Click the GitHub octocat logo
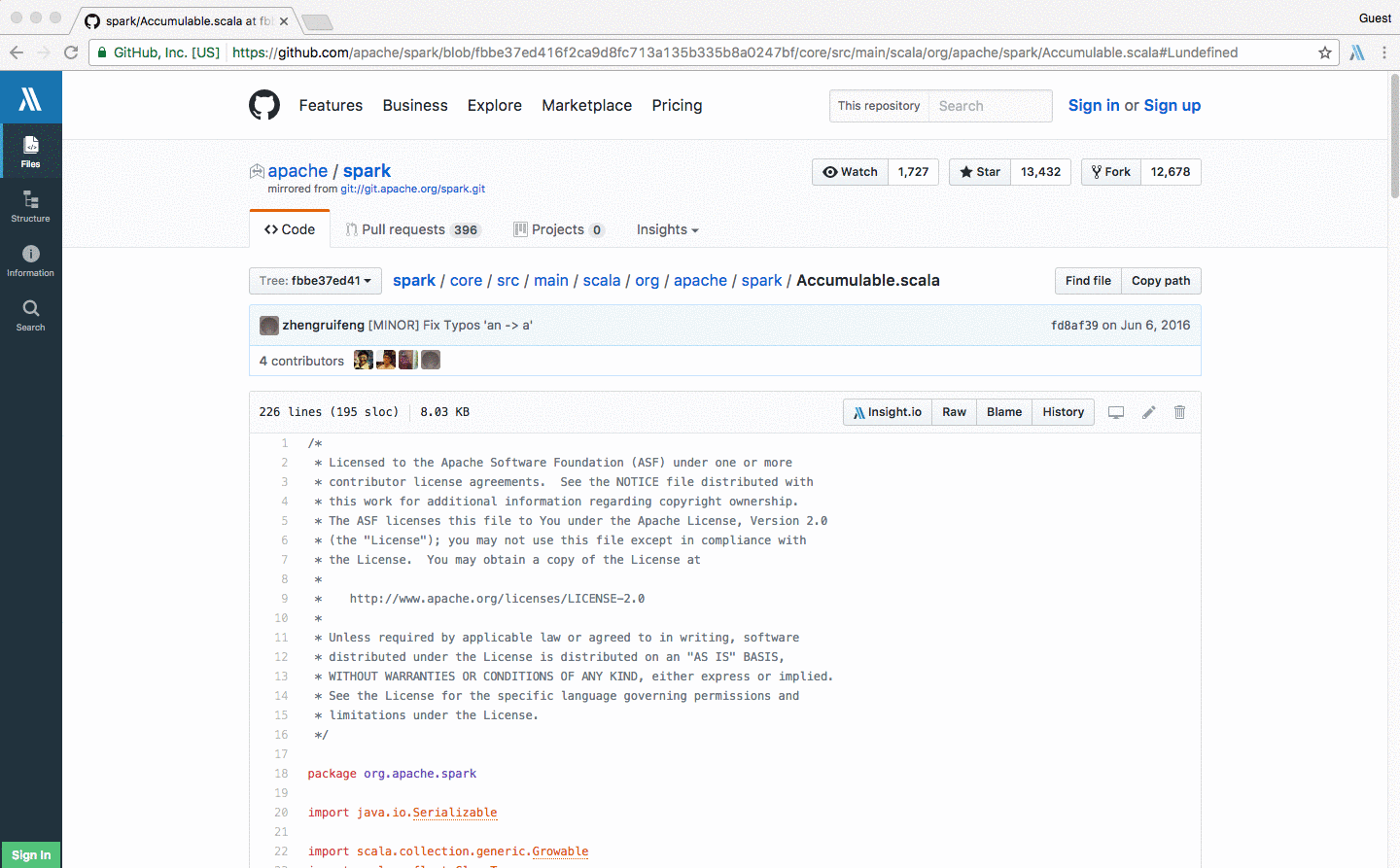This screenshot has width=1400, height=868. point(264,105)
